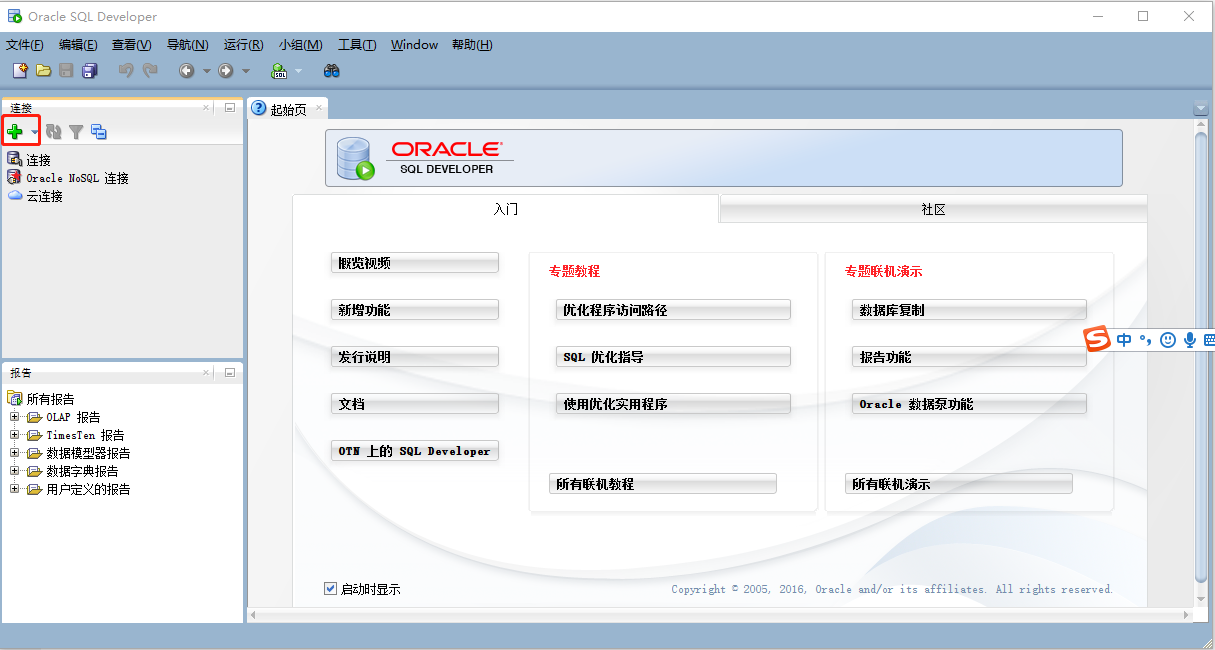
Task: Click the SQL search binoculars toolbar icon
Action: click(x=330, y=70)
